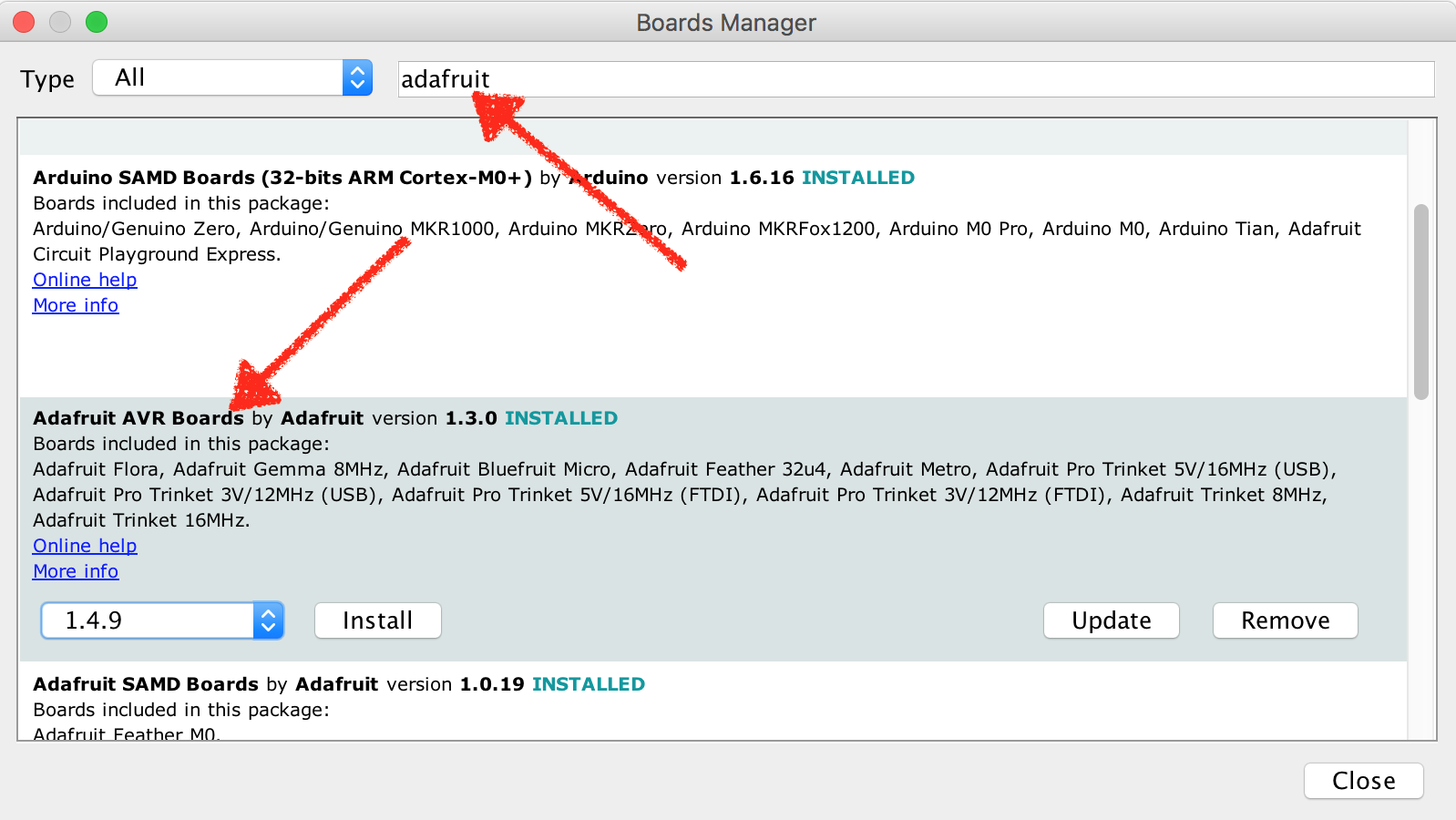This screenshot has height=820, width=1456.
Task: Select the Arduino SAMD Boards entry title
Action: coord(282,178)
